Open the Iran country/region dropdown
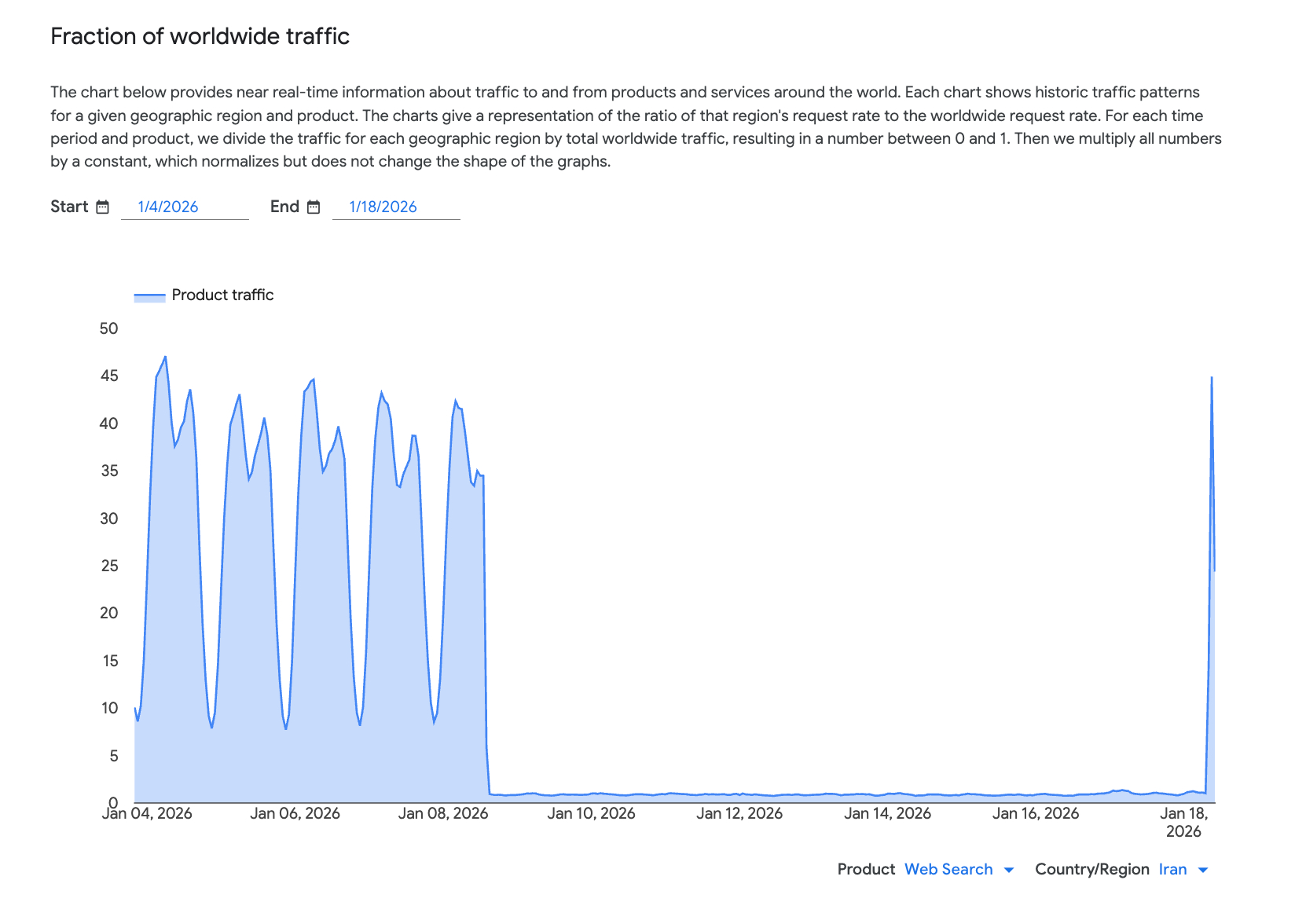 pos(1172,869)
